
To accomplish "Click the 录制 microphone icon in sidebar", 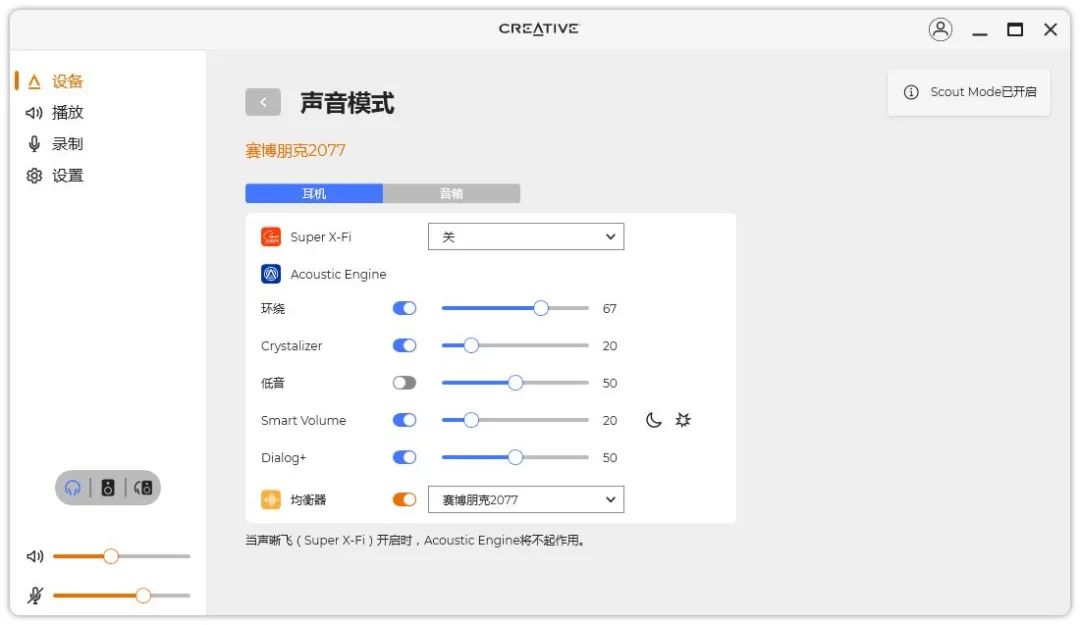I will (x=35, y=143).
